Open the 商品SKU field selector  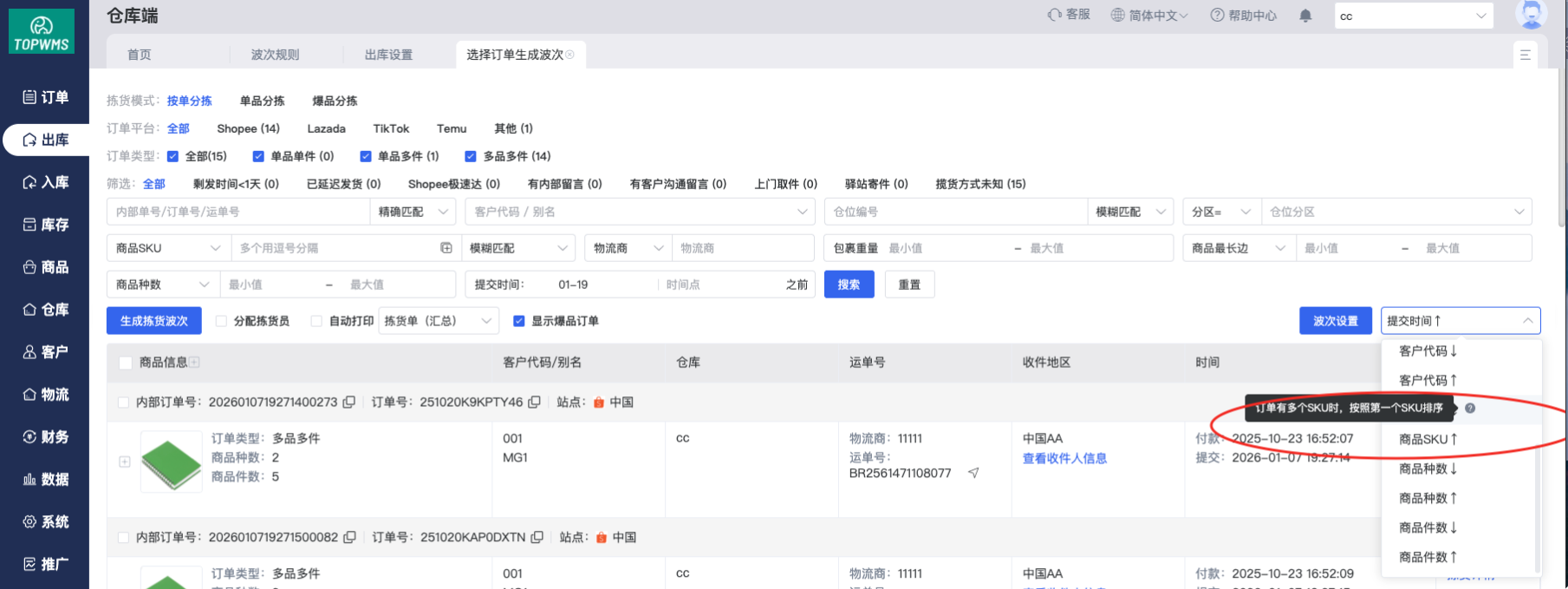click(x=169, y=248)
